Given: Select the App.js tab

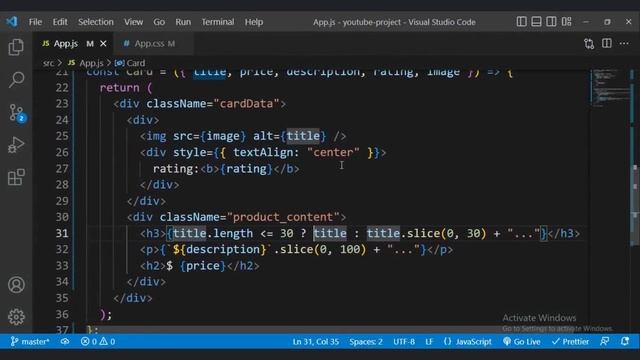Looking at the screenshot, I should coord(65,43).
